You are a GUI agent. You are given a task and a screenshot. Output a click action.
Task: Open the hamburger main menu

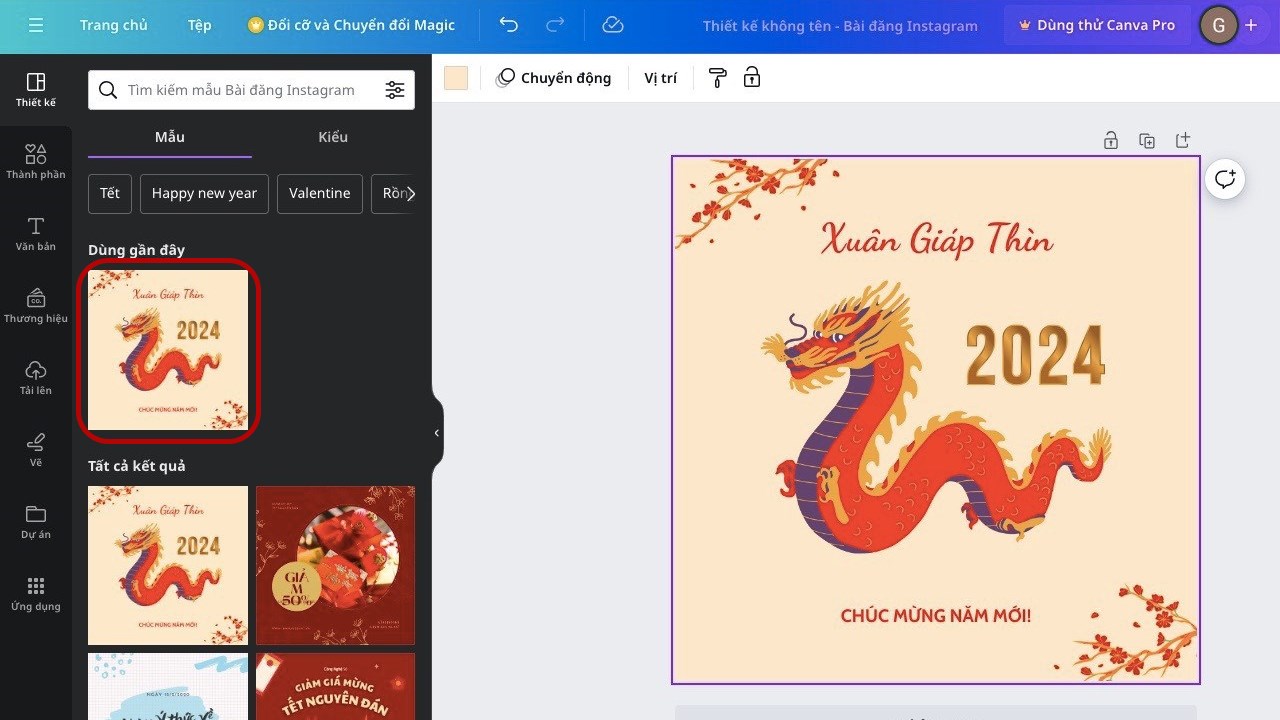click(36, 25)
